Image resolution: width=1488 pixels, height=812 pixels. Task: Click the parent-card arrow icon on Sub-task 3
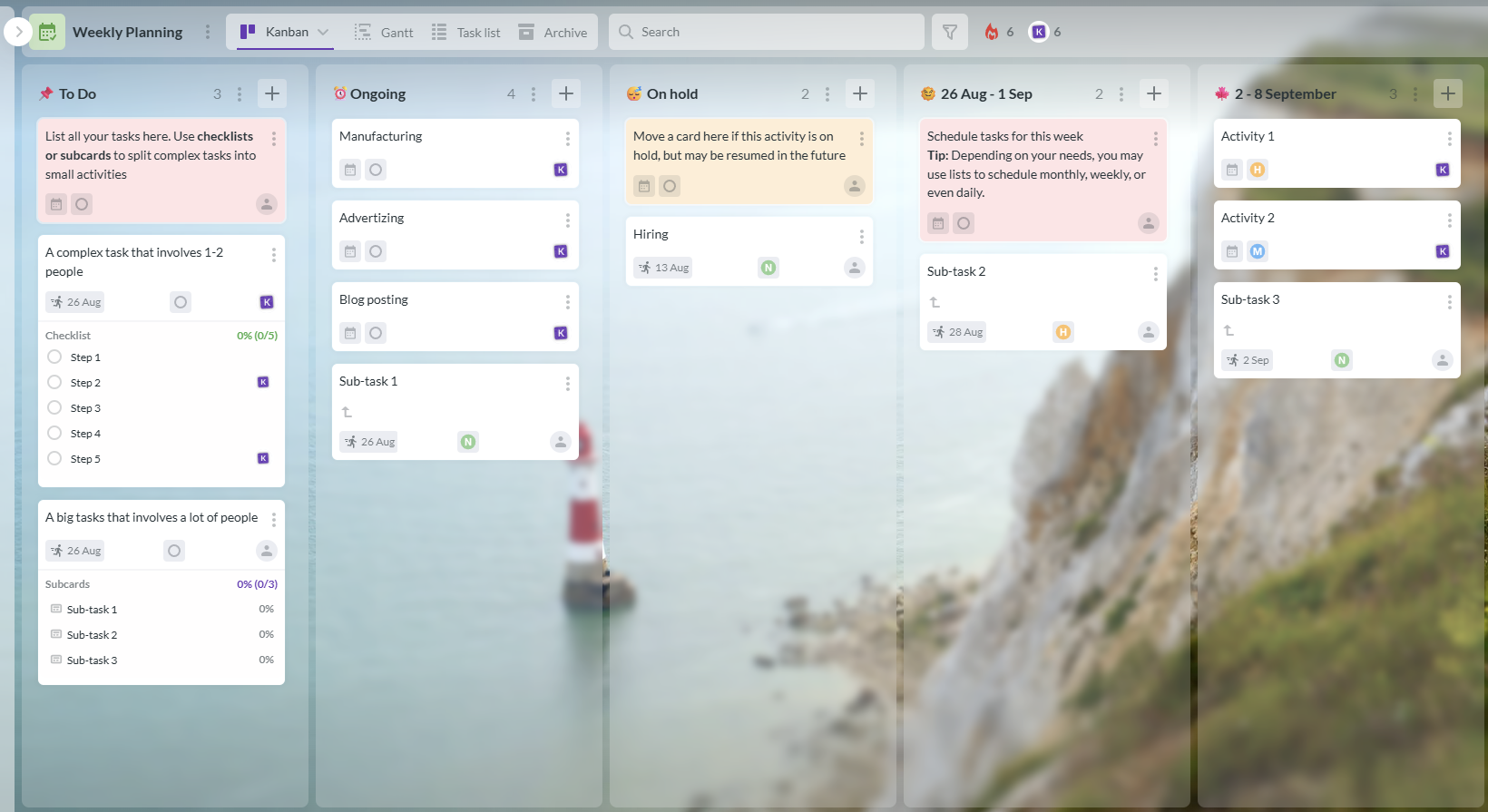(x=1229, y=330)
